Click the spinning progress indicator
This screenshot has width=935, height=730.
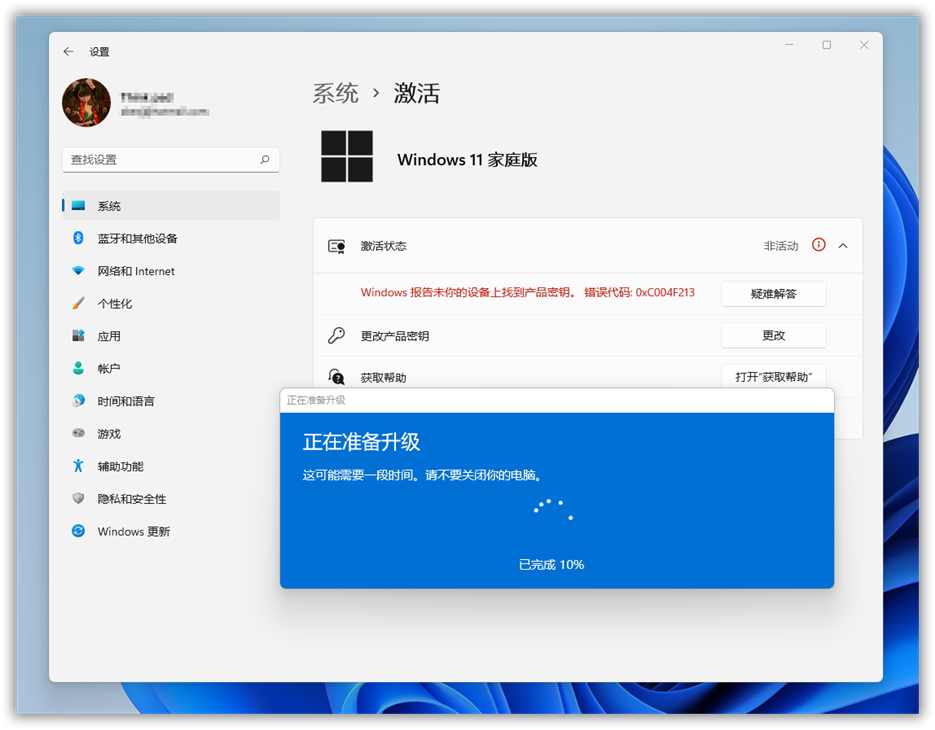pos(553,510)
